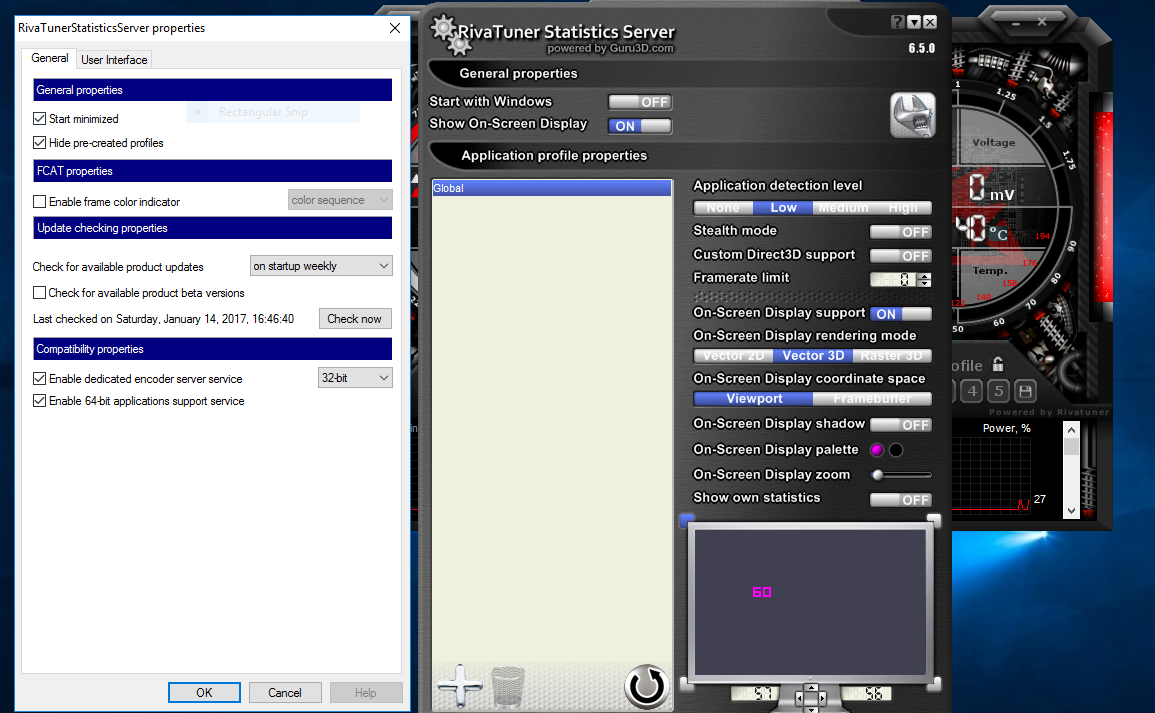This screenshot has width=1155, height=713.
Task: Close the RivaTunerStatisticsServer properties dialog
Action: (395, 28)
